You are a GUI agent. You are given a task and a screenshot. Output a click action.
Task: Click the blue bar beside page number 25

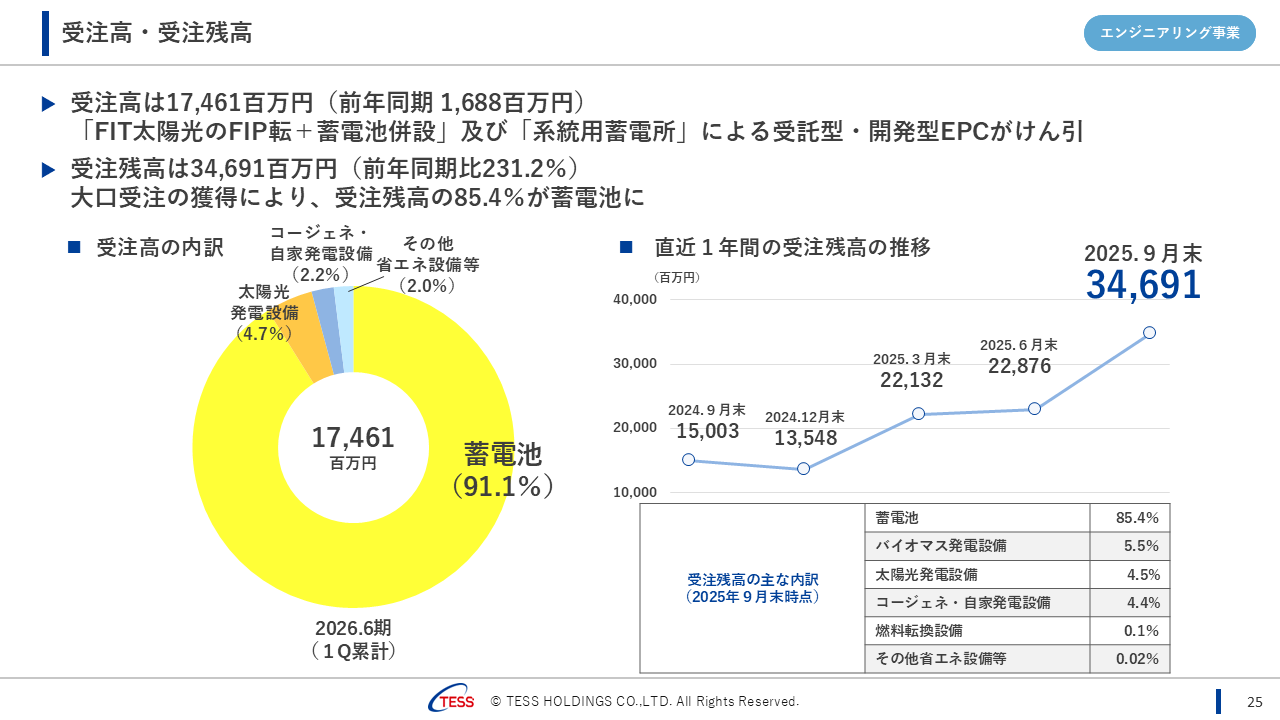click(1218, 701)
